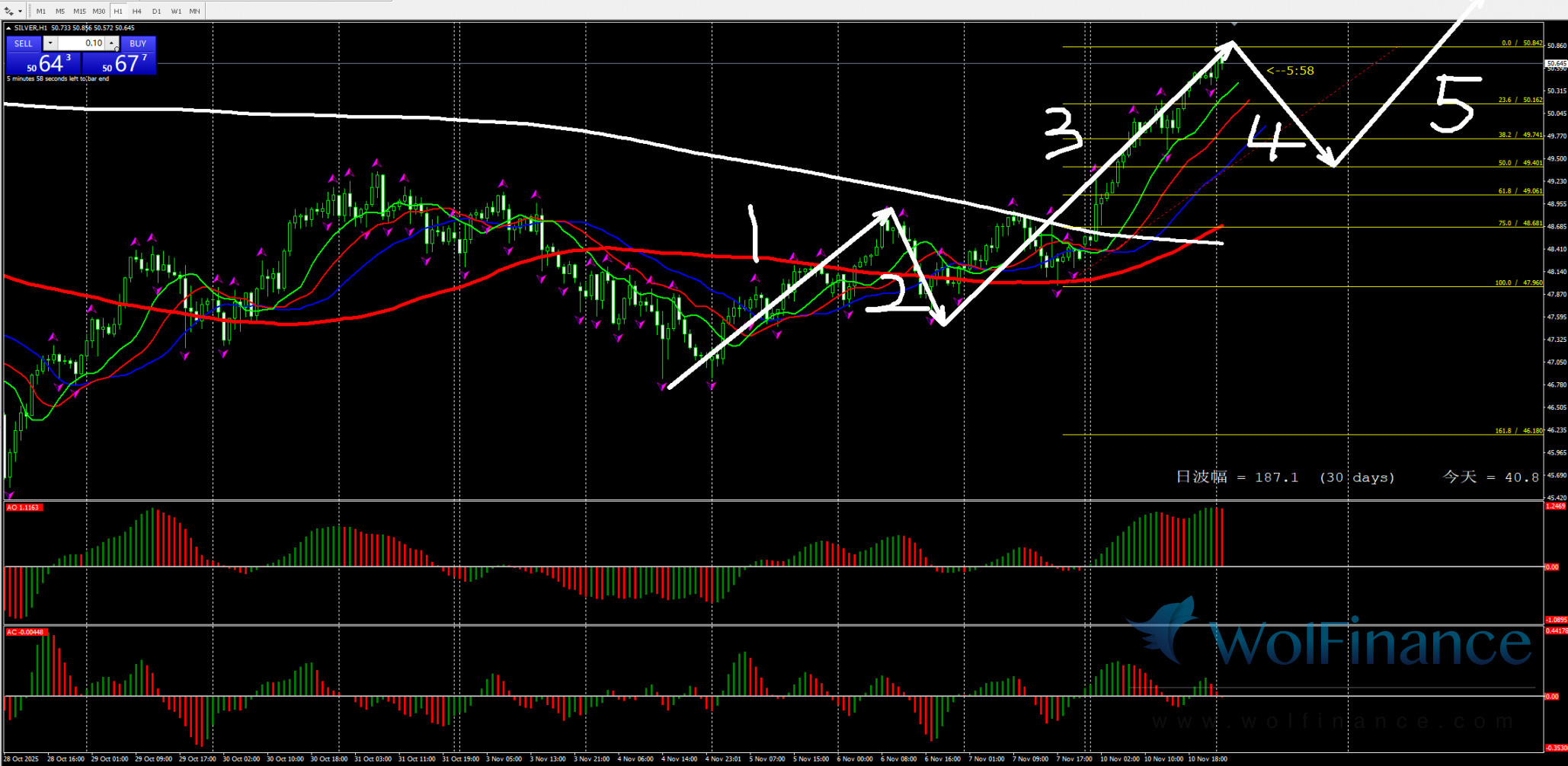Decrease lot volume with the down arrow
Viewport: 1568px width, 766px height.
pos(50,43)
